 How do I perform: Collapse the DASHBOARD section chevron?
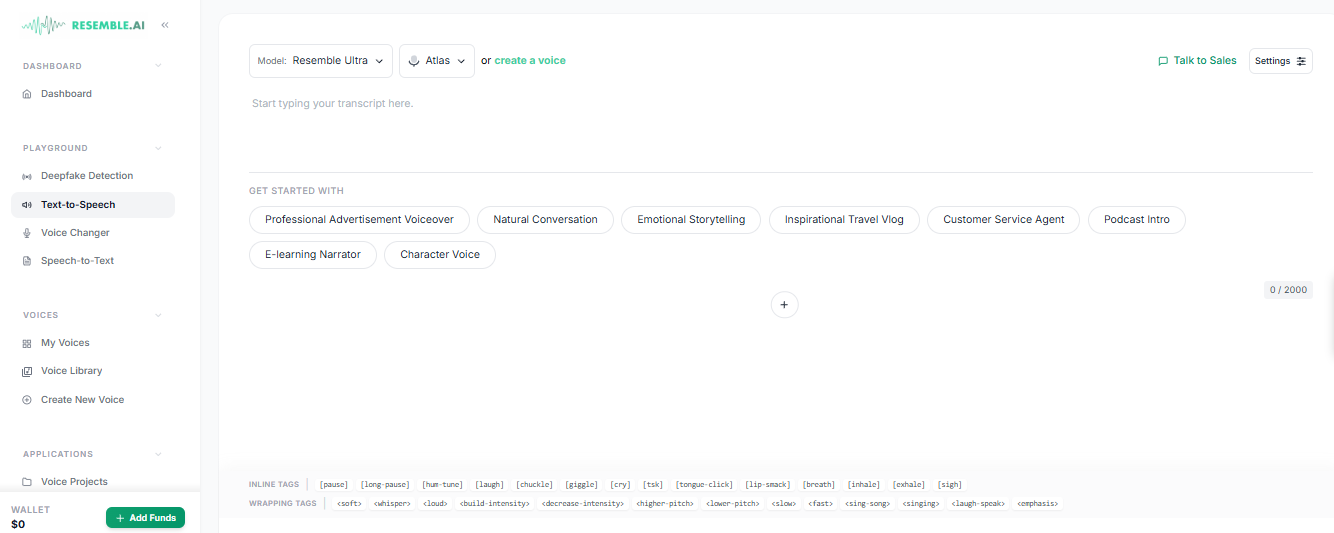[x=158, y=66]
